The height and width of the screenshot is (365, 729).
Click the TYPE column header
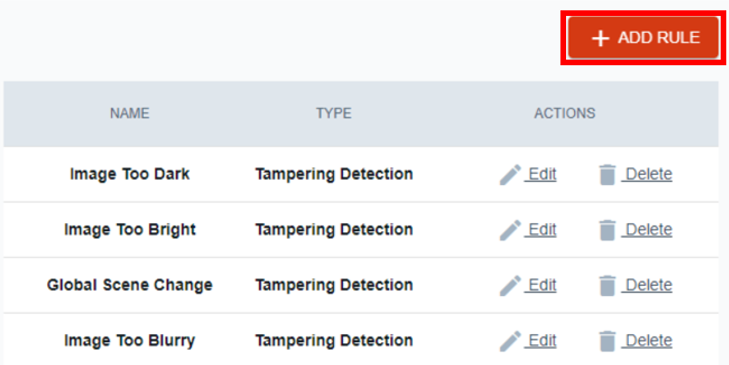(334, 113)
